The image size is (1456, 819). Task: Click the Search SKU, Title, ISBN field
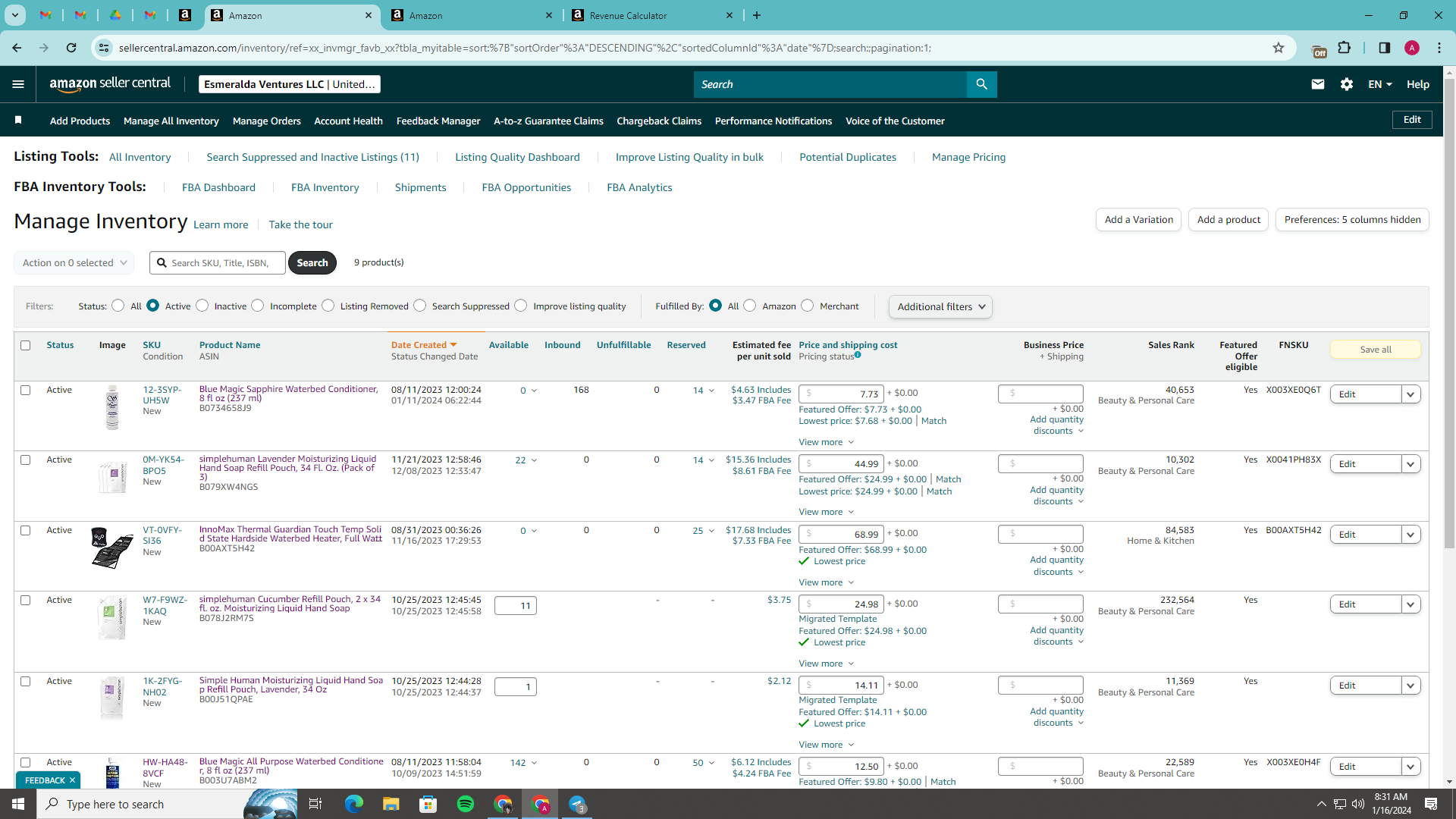click(x=218, y=262)
